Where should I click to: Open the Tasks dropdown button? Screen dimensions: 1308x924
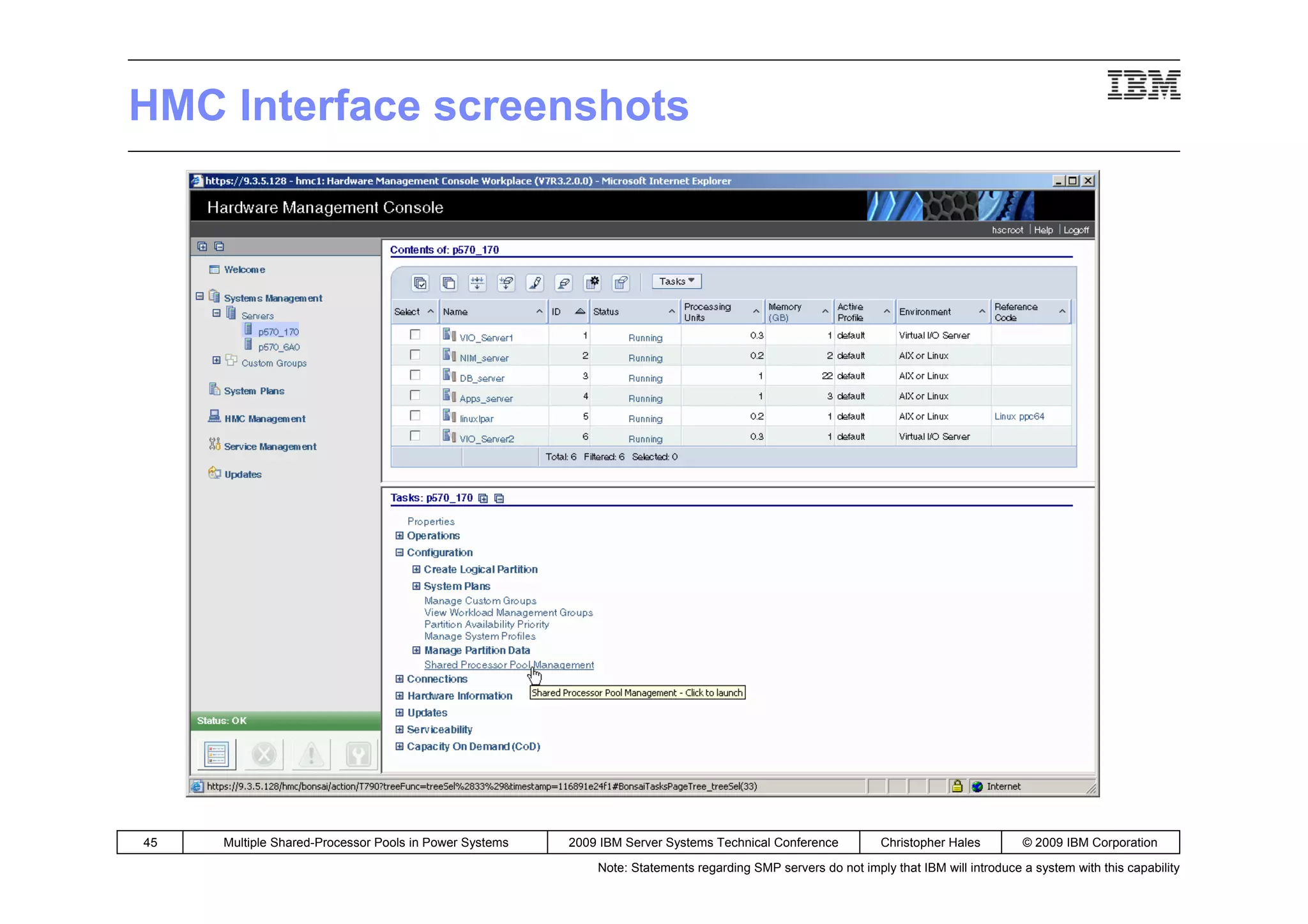point(676,282)
